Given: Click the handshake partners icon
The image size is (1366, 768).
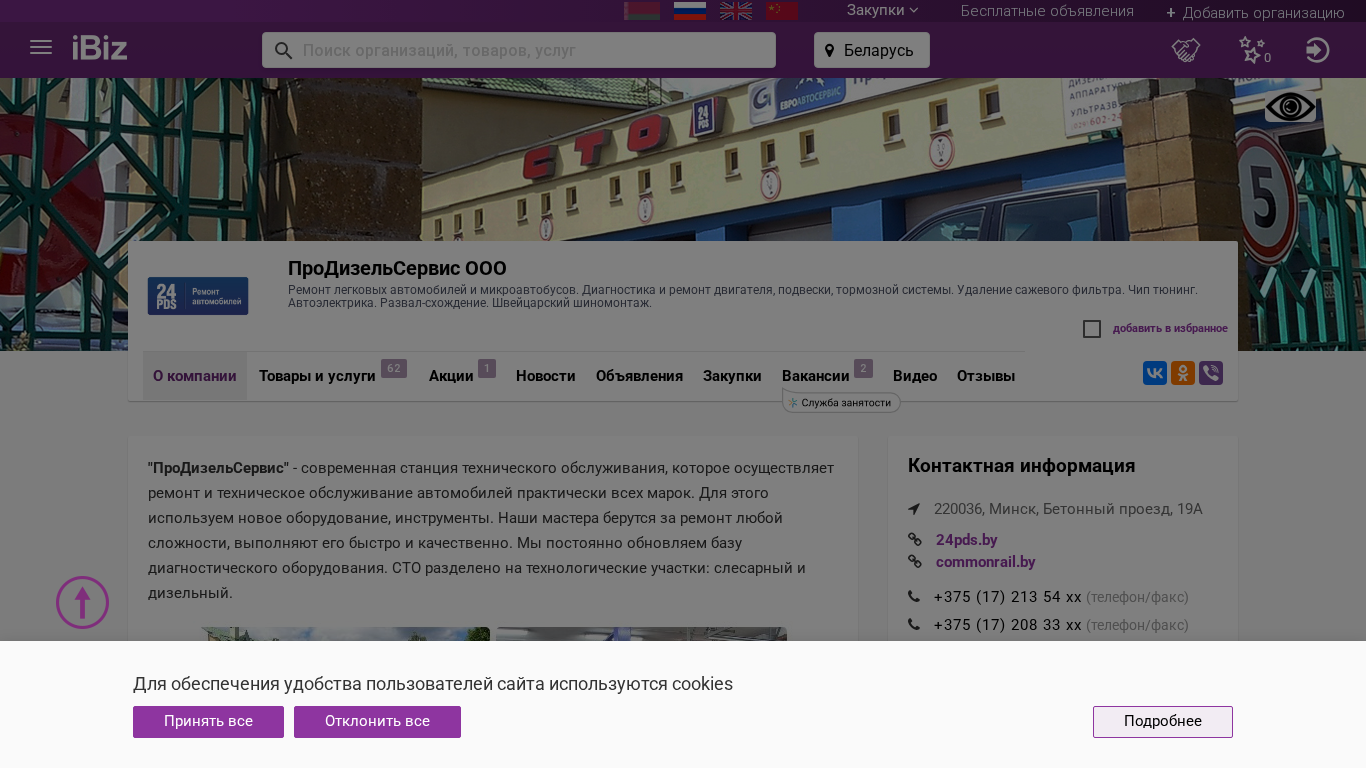Looking at the screenshot, I should click(1186, 50).
